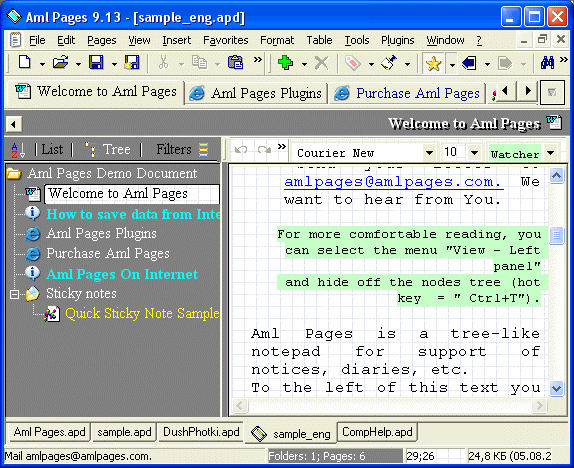The image size is (574, 468).
Task: Open the Pages menu
Action: click(101, 40)
